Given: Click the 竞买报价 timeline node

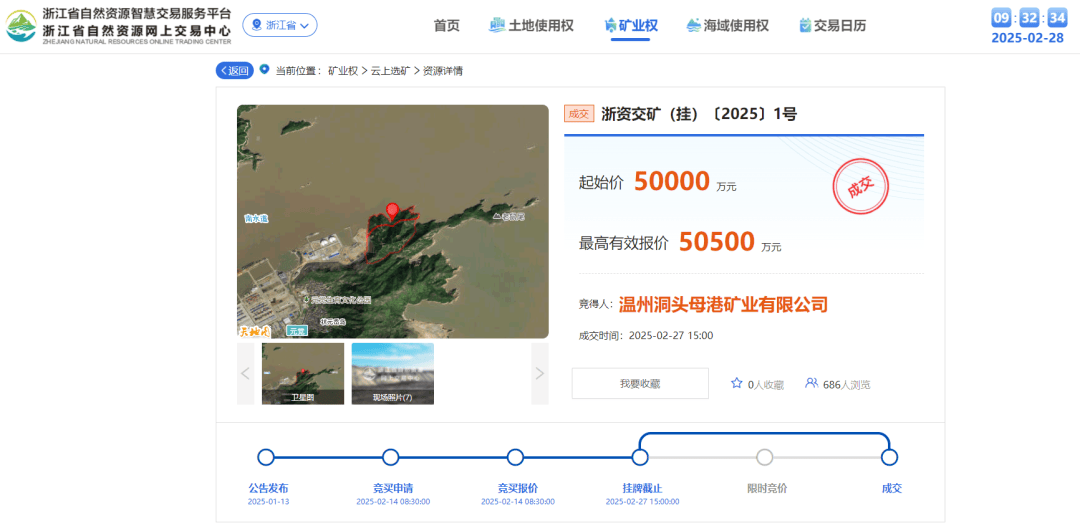Looking at the screenshot, I should pos(515,457).
